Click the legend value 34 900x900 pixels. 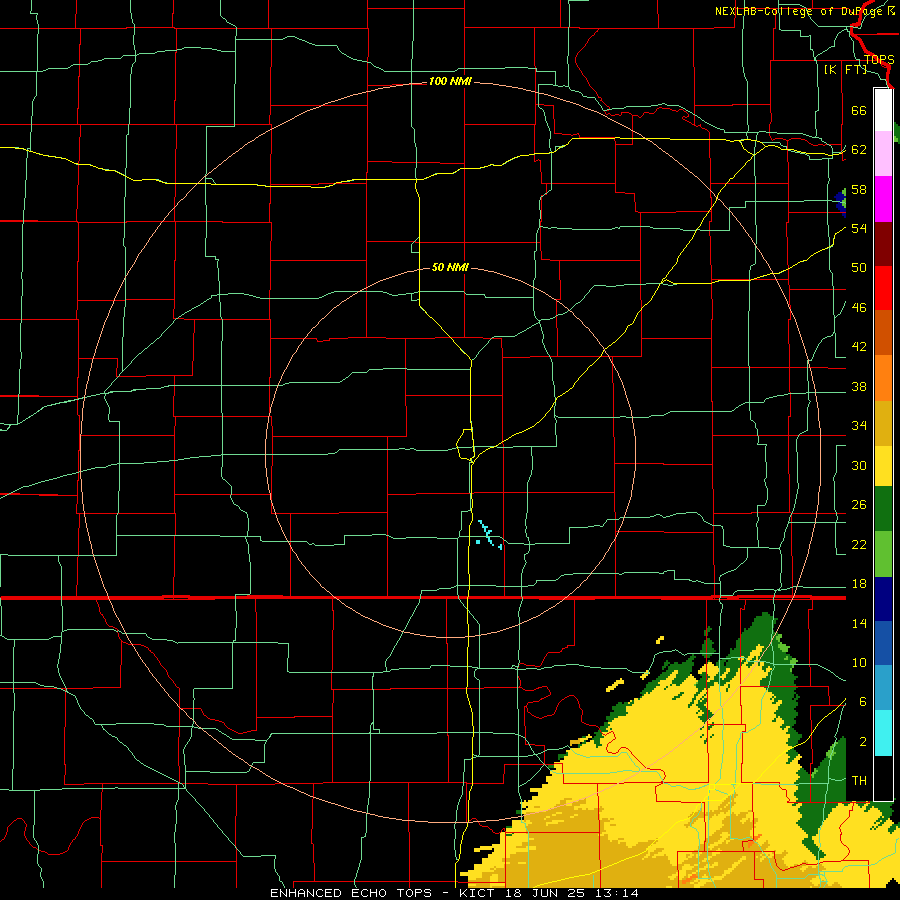point(859,426)
